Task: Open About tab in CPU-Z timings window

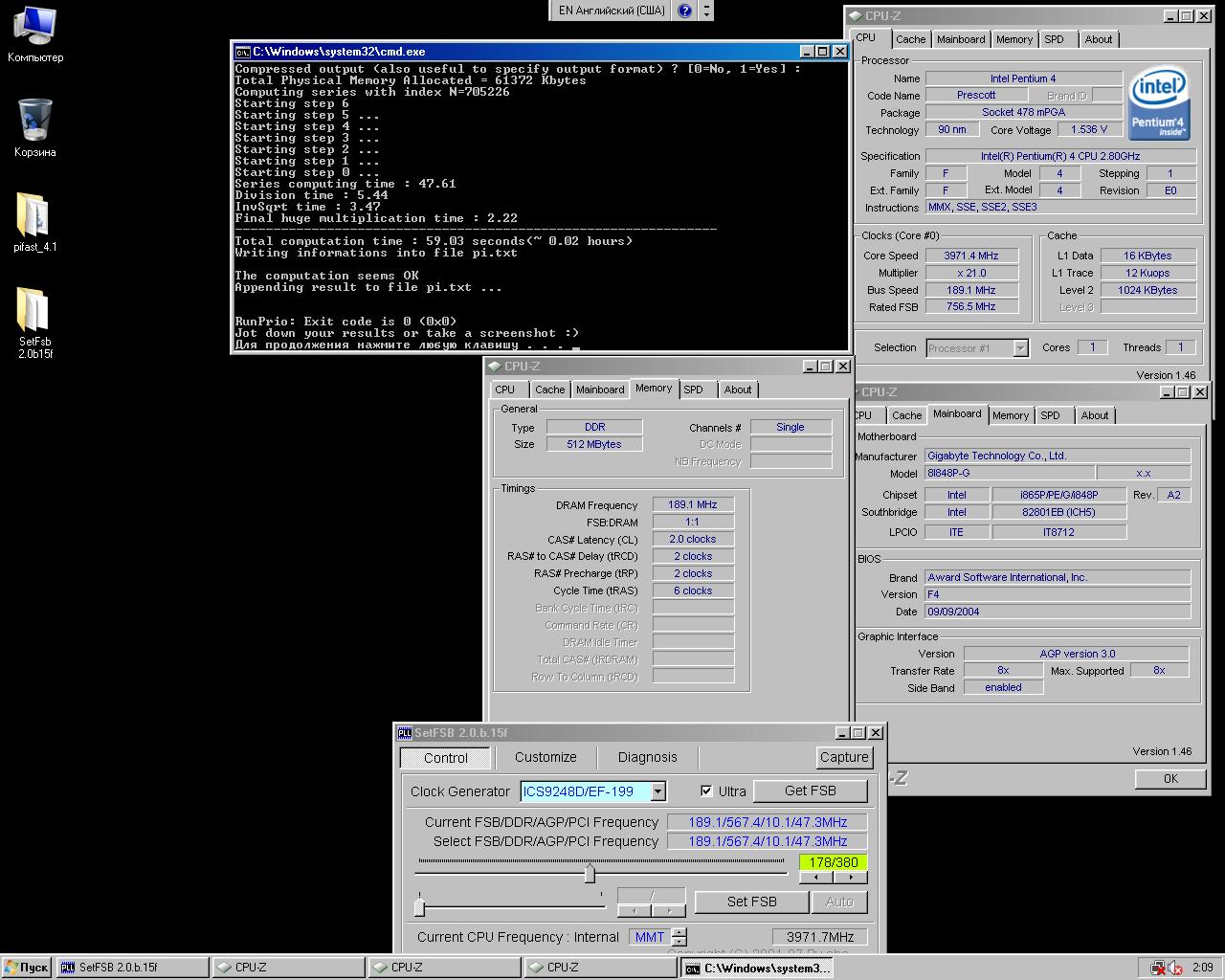Action: (738, 390)
